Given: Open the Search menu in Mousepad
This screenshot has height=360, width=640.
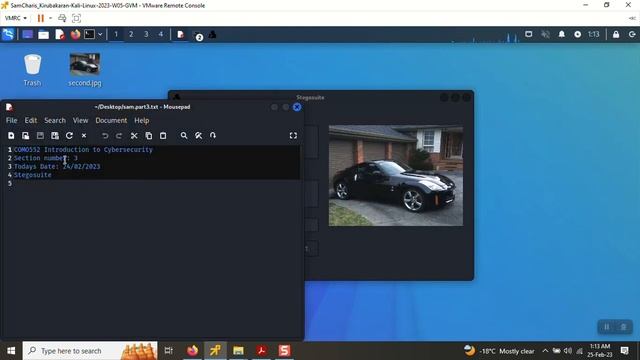Looking at the screenshot, I should coord(55,120).
